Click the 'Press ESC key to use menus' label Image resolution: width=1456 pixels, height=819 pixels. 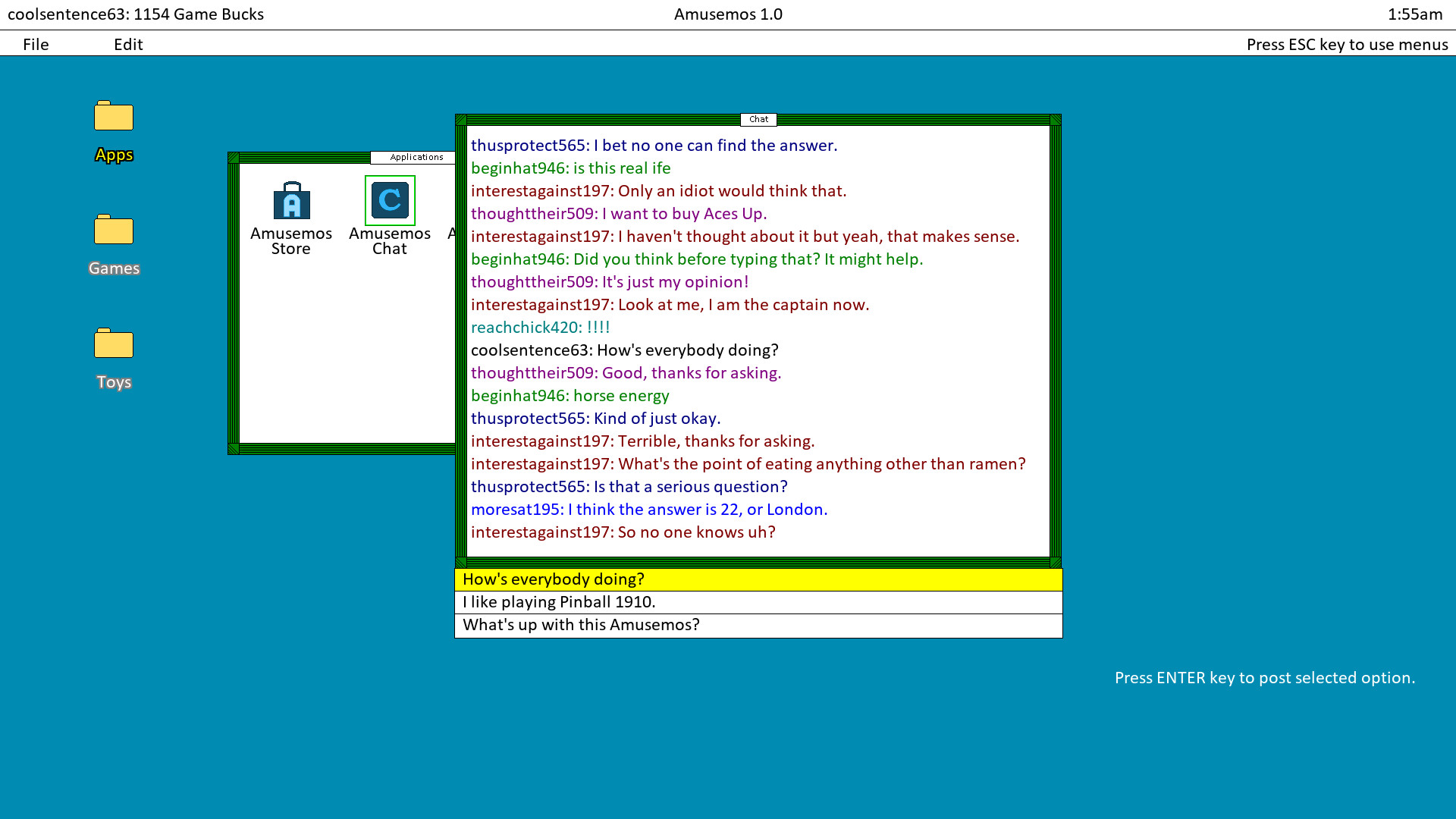1347,44
